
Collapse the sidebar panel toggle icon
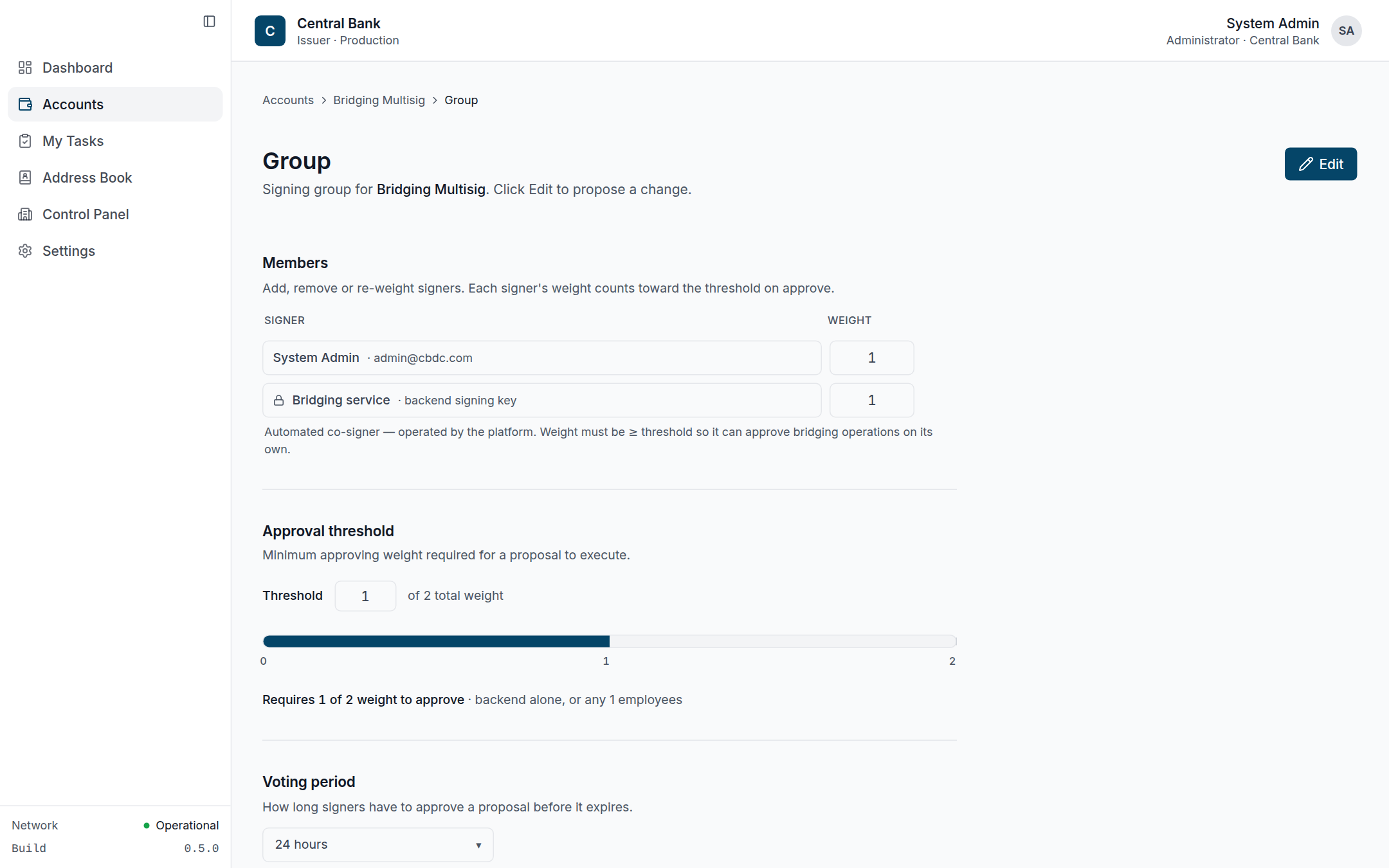[209, 21]
